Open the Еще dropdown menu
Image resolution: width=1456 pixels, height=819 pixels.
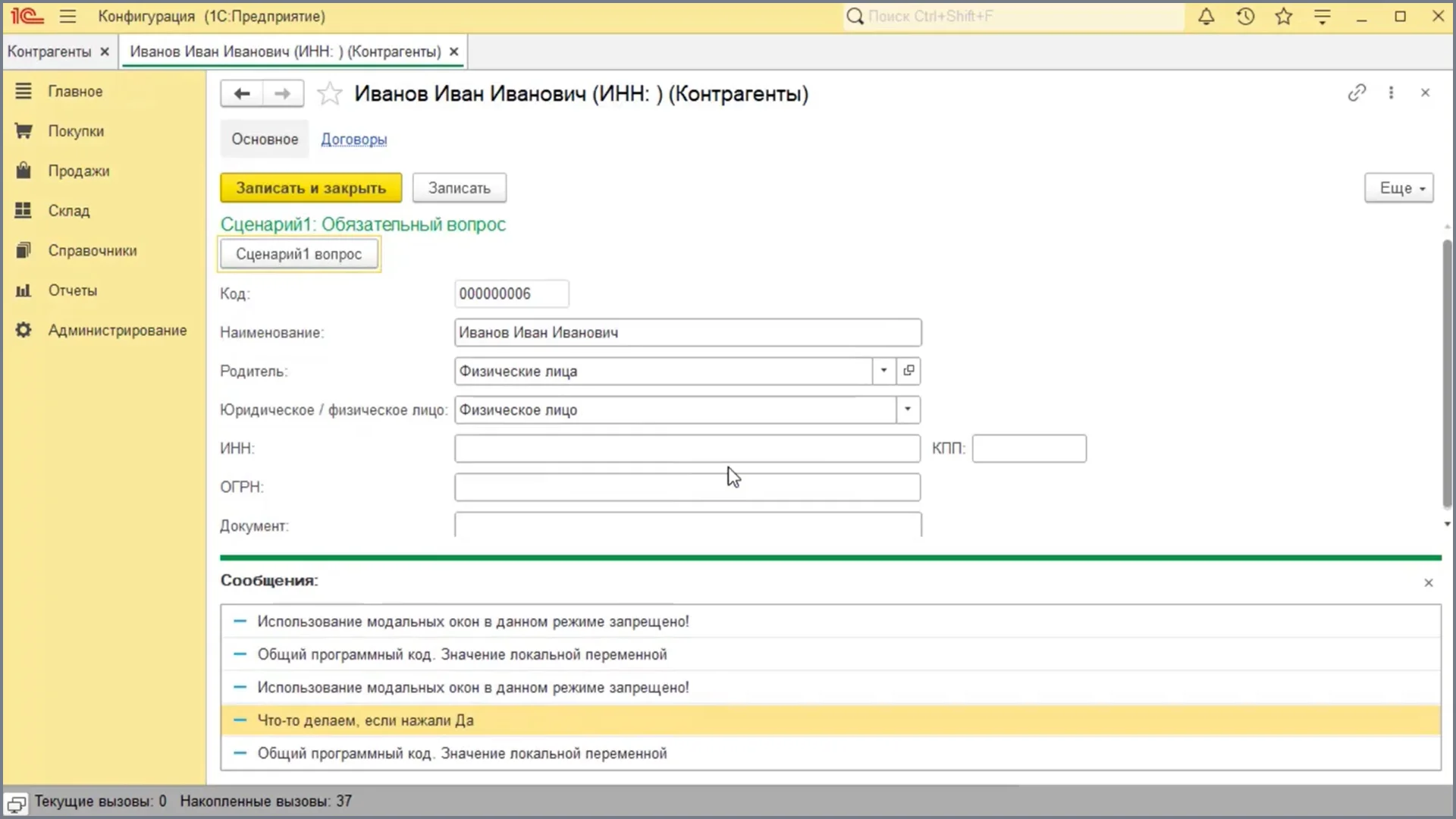pos(1398,188)
